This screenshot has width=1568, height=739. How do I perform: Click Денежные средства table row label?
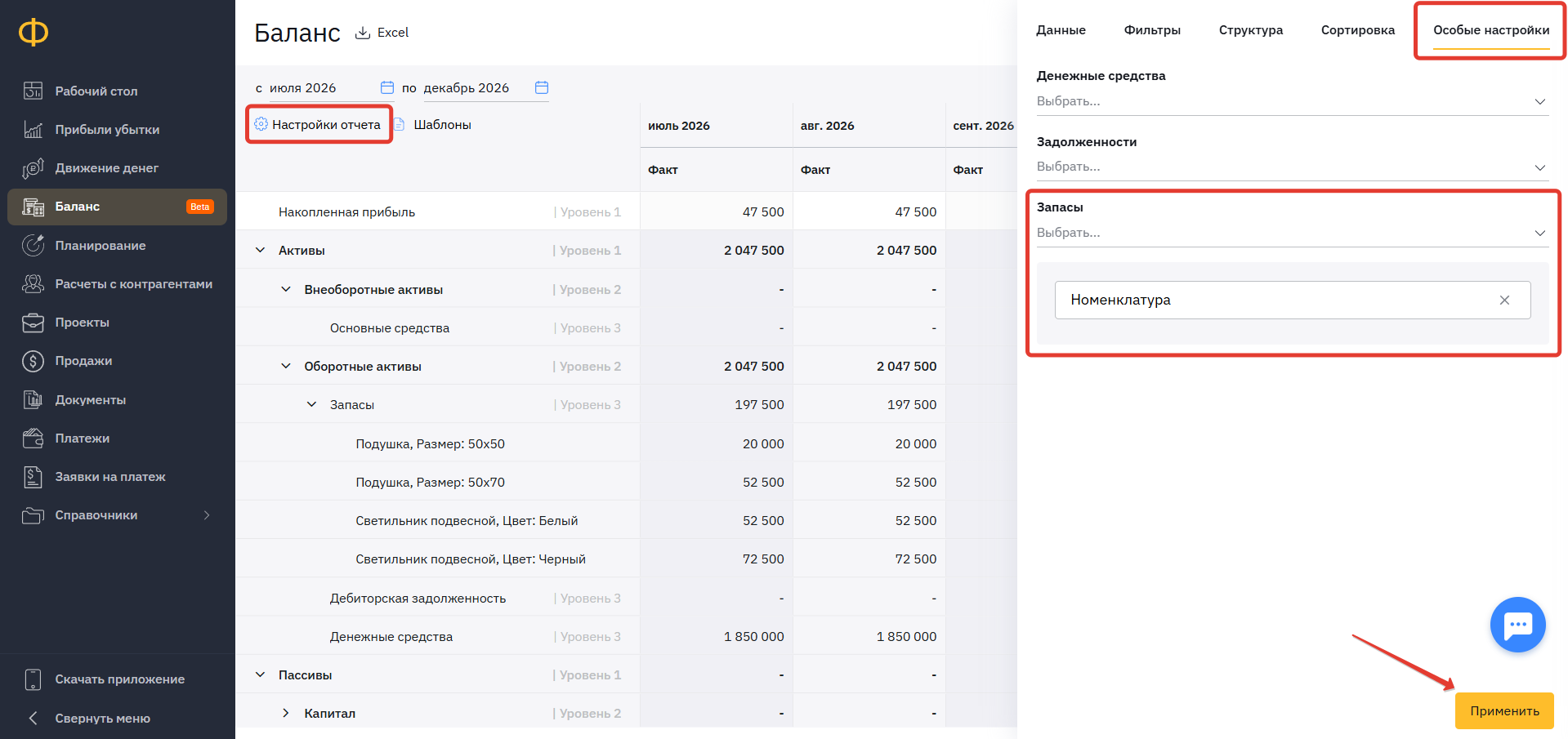391,637
